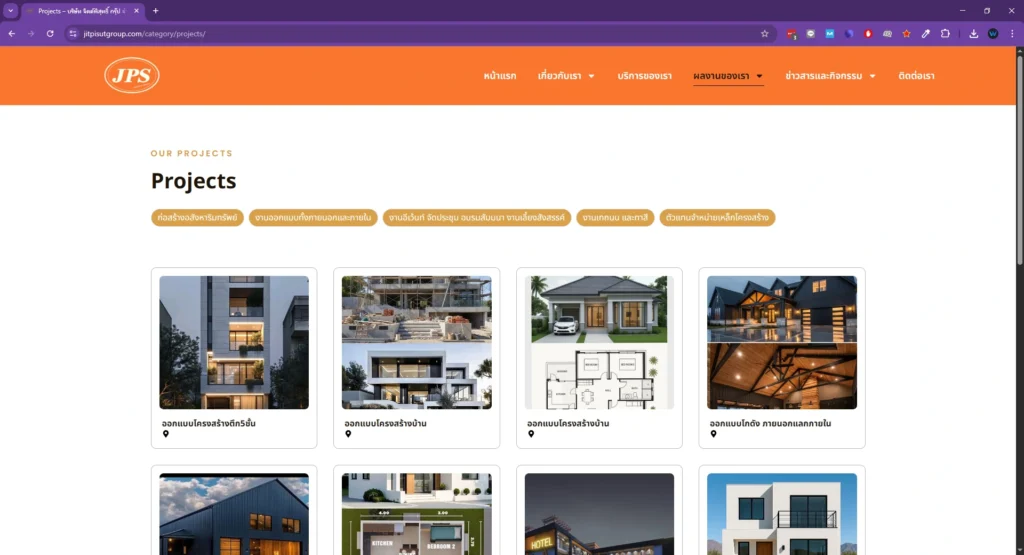Close the Projects browser tab
This screenshot has width=1024, height=555.
(x=136, y=10)
